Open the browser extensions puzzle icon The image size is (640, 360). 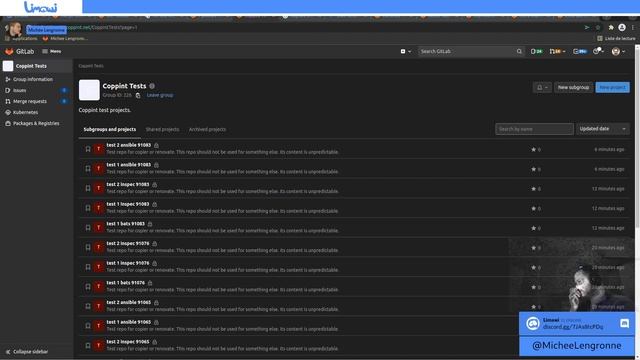611,27
